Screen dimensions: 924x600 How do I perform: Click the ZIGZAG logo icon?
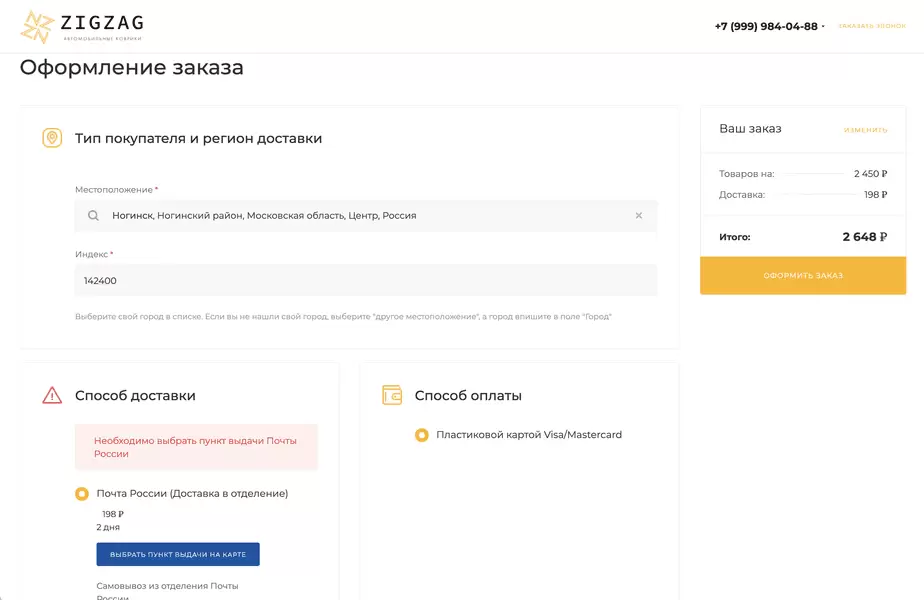38,27
